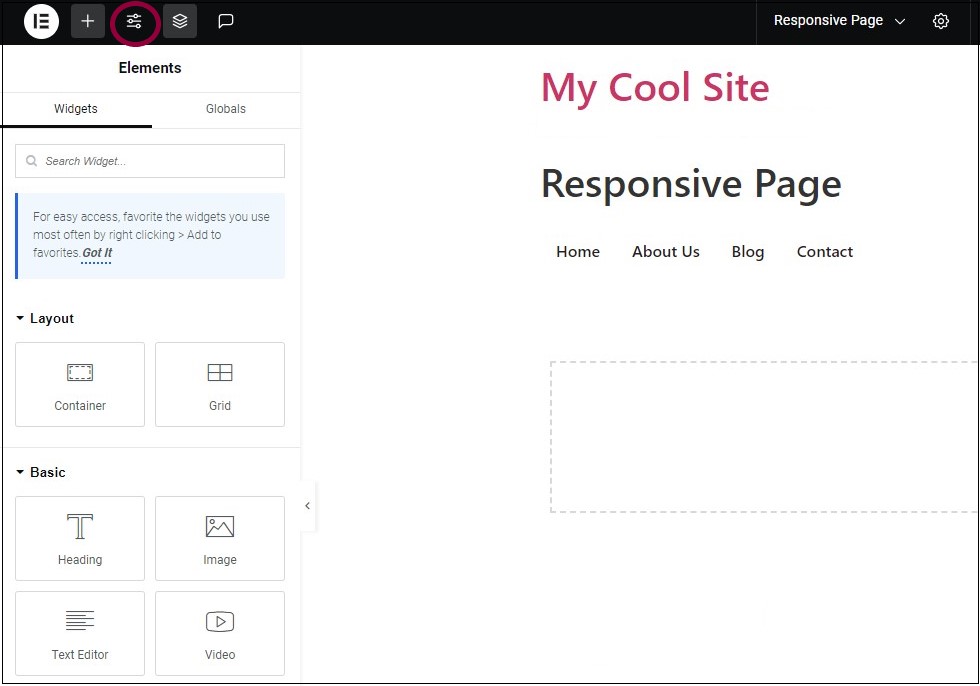
Task: Pick the Heading widget
Action: tap(80, 539)
